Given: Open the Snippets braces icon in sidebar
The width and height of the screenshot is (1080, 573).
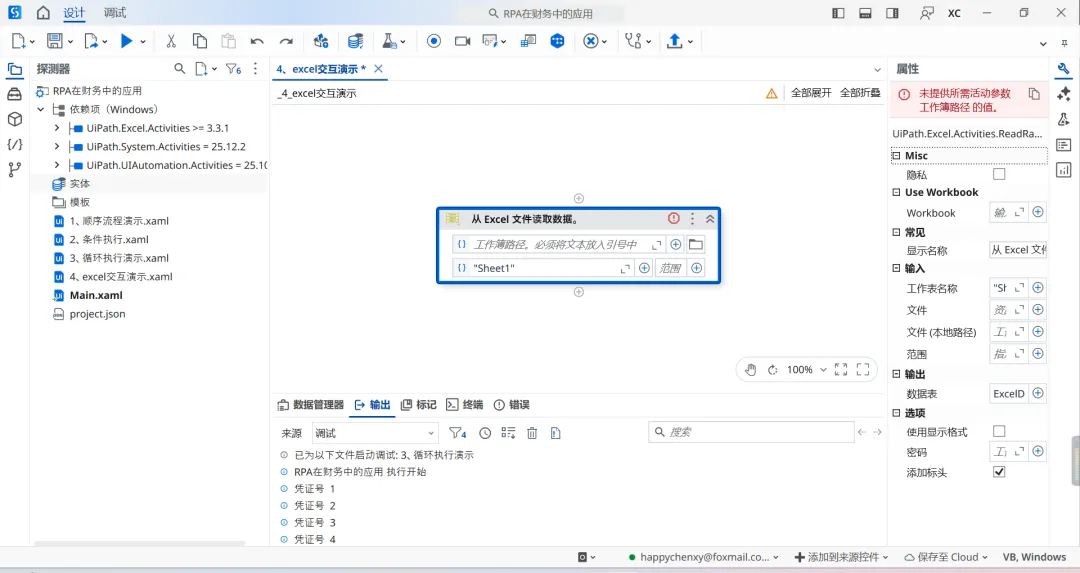Looking at the screenshot, I should [x=14, y=144].
